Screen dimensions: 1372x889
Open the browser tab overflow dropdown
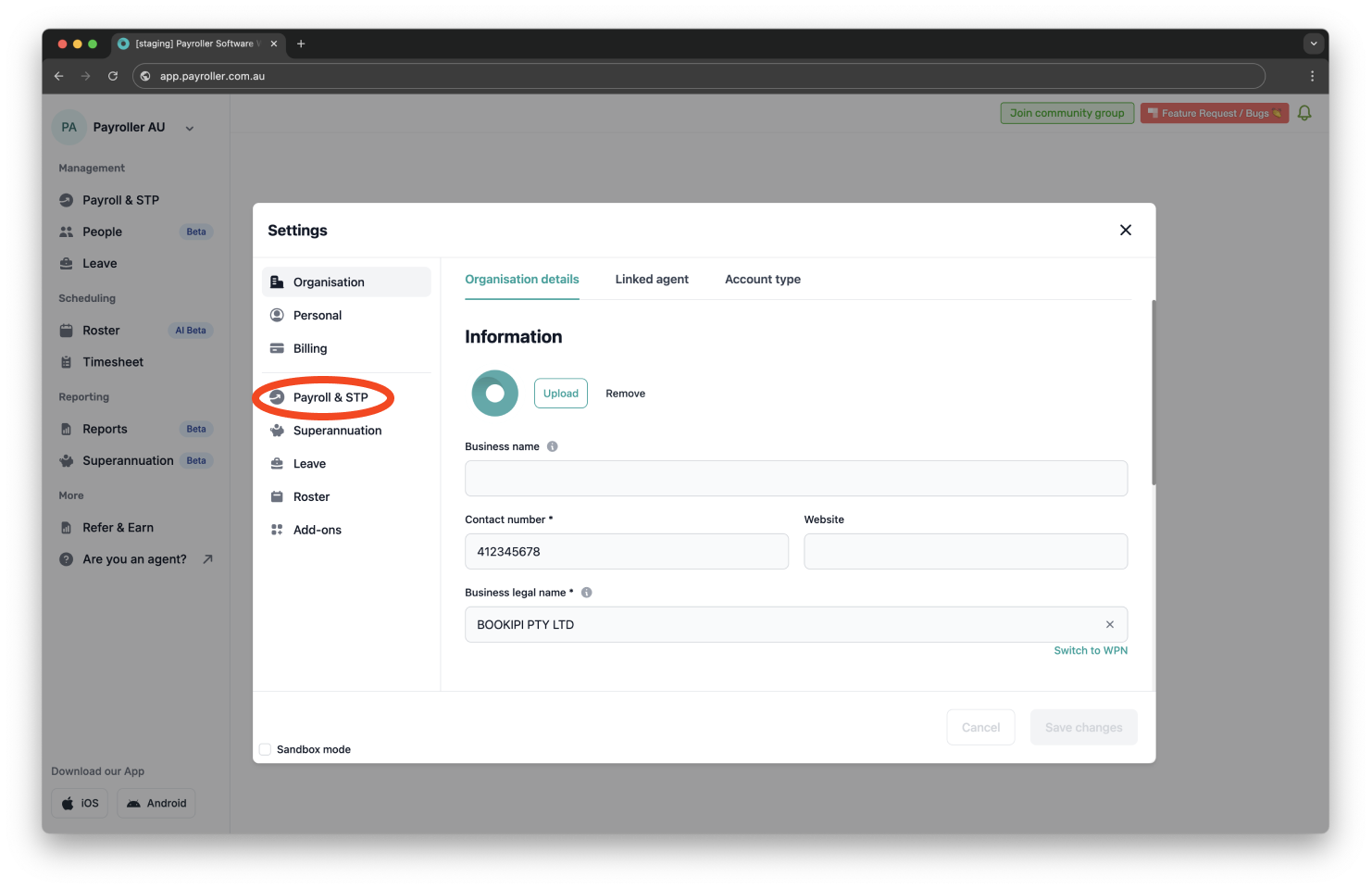point(1314,44)
